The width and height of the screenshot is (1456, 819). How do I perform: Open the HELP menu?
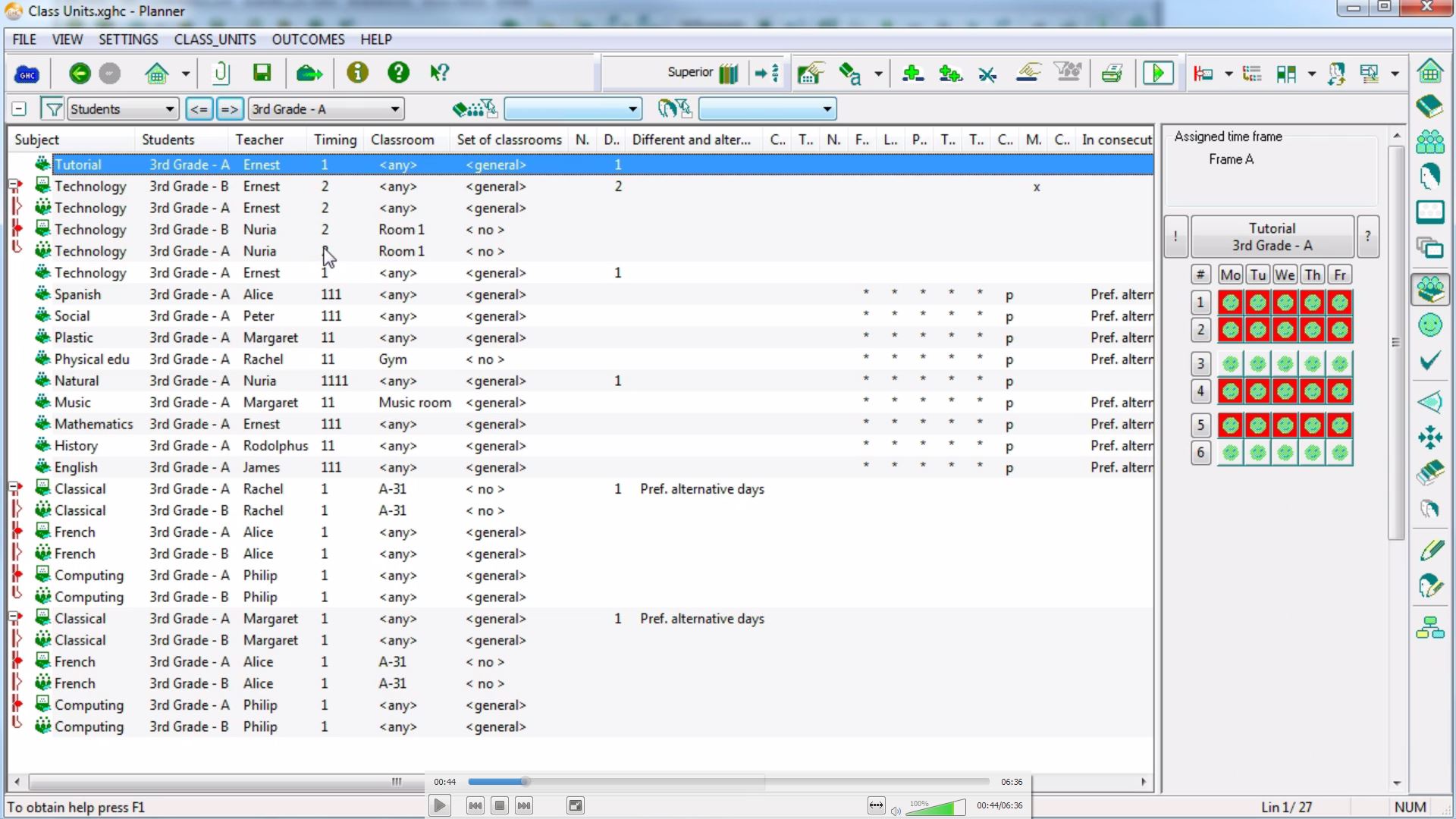click(376, 39)
